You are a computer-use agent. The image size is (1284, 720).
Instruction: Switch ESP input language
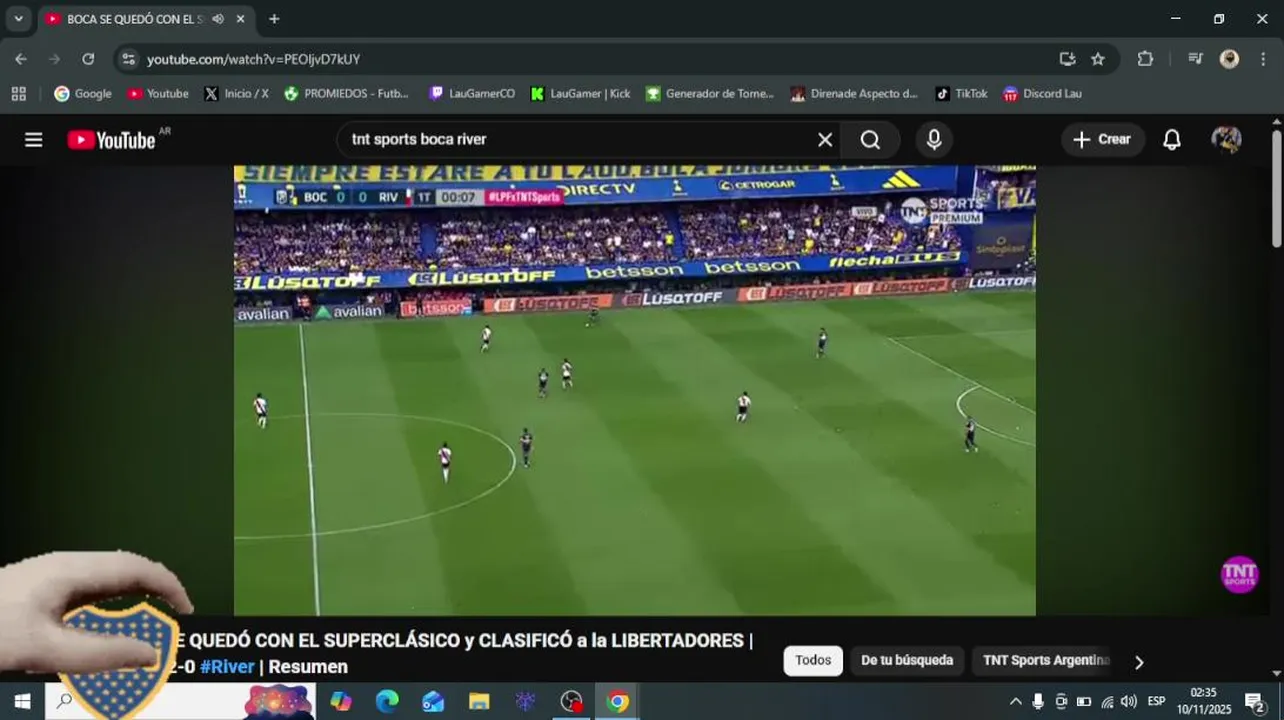[1156, 702]
